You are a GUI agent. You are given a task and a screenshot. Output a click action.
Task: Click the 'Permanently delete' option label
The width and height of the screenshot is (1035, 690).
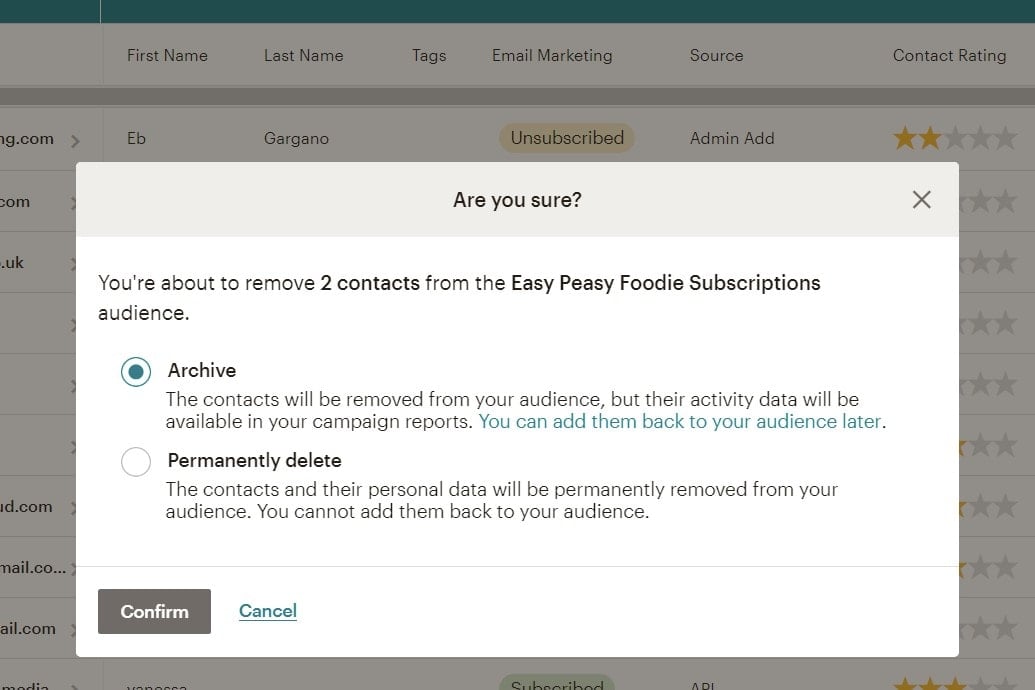254,460
